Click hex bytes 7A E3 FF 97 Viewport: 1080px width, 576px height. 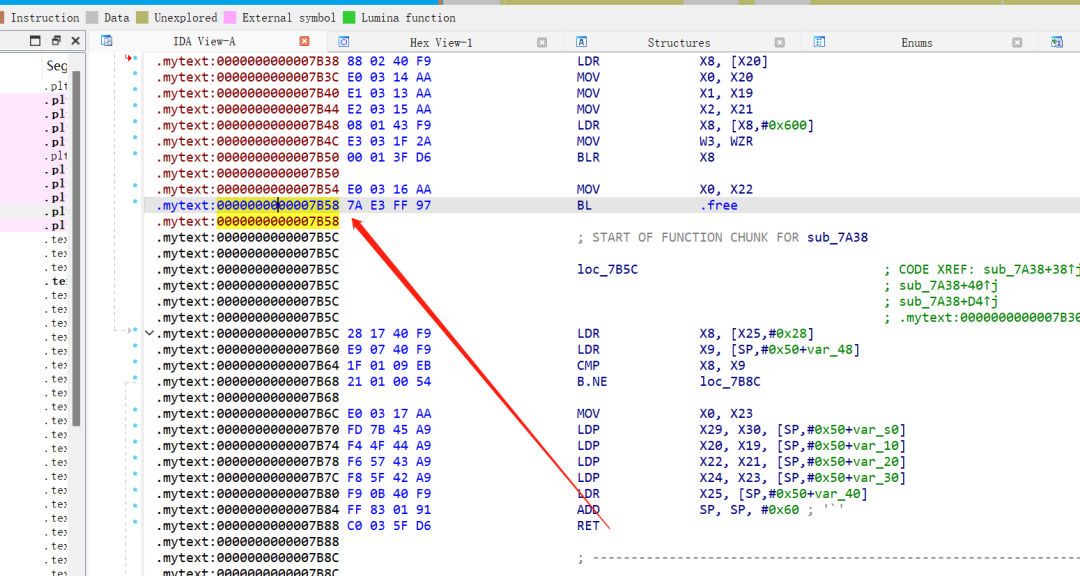(x=389, y=205)
